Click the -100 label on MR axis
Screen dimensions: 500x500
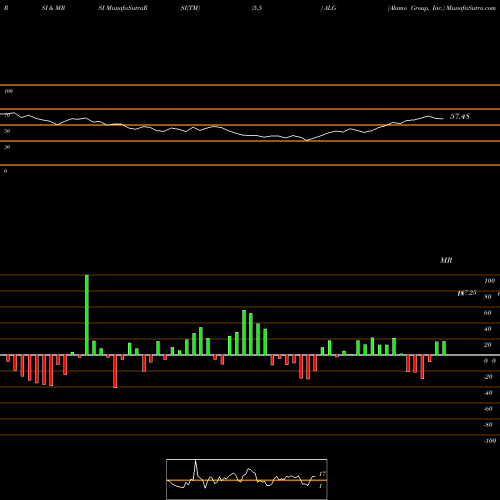tap(490, 441)
